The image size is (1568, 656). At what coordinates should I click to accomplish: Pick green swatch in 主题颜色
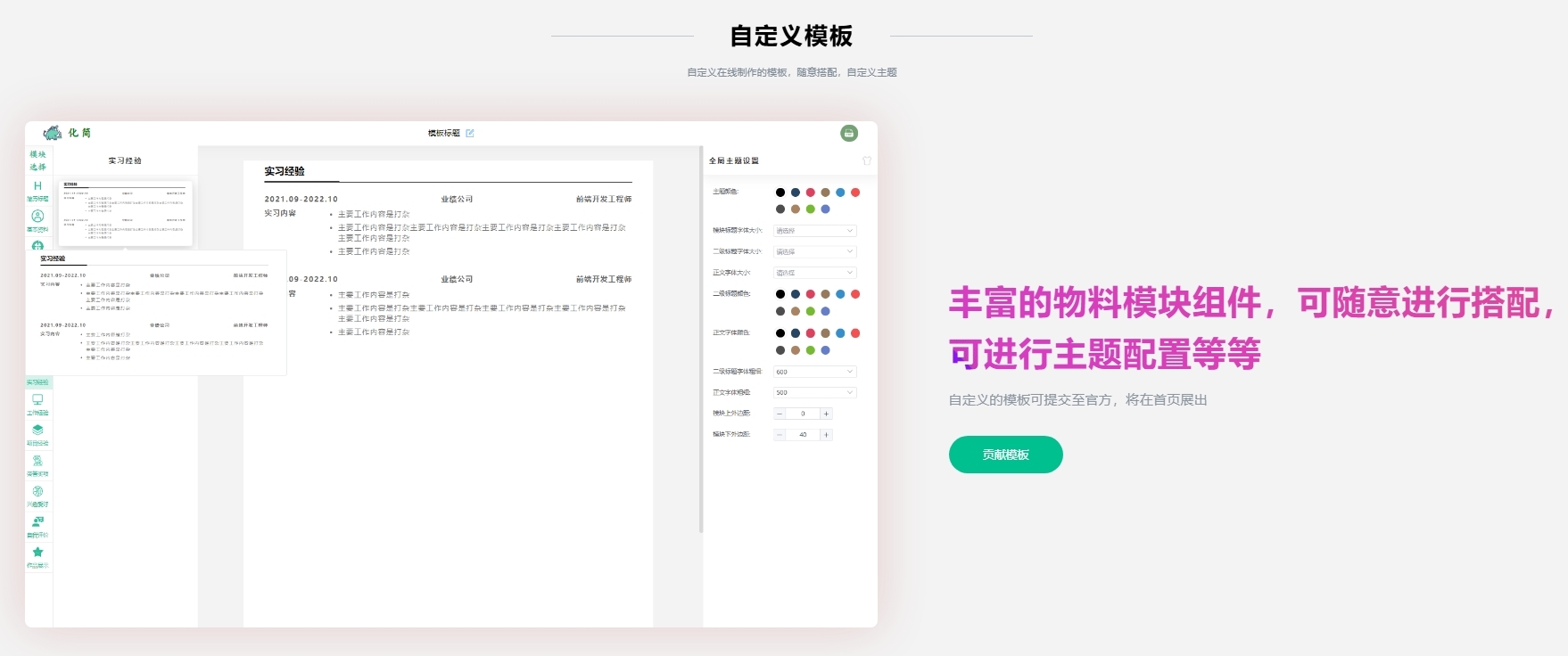coord(811,209)
